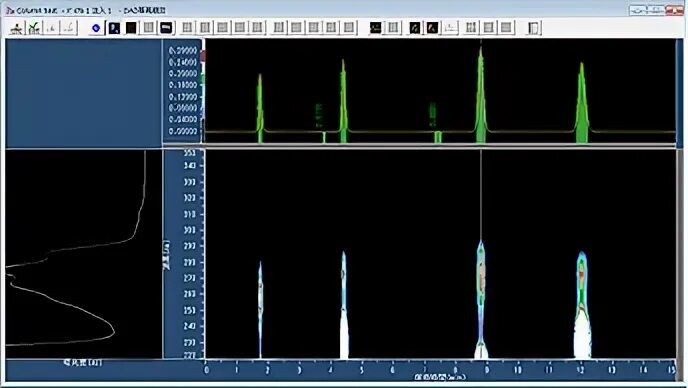
Task: Click the dark blue icon with white bar
Action: click(x=166, y=28)
